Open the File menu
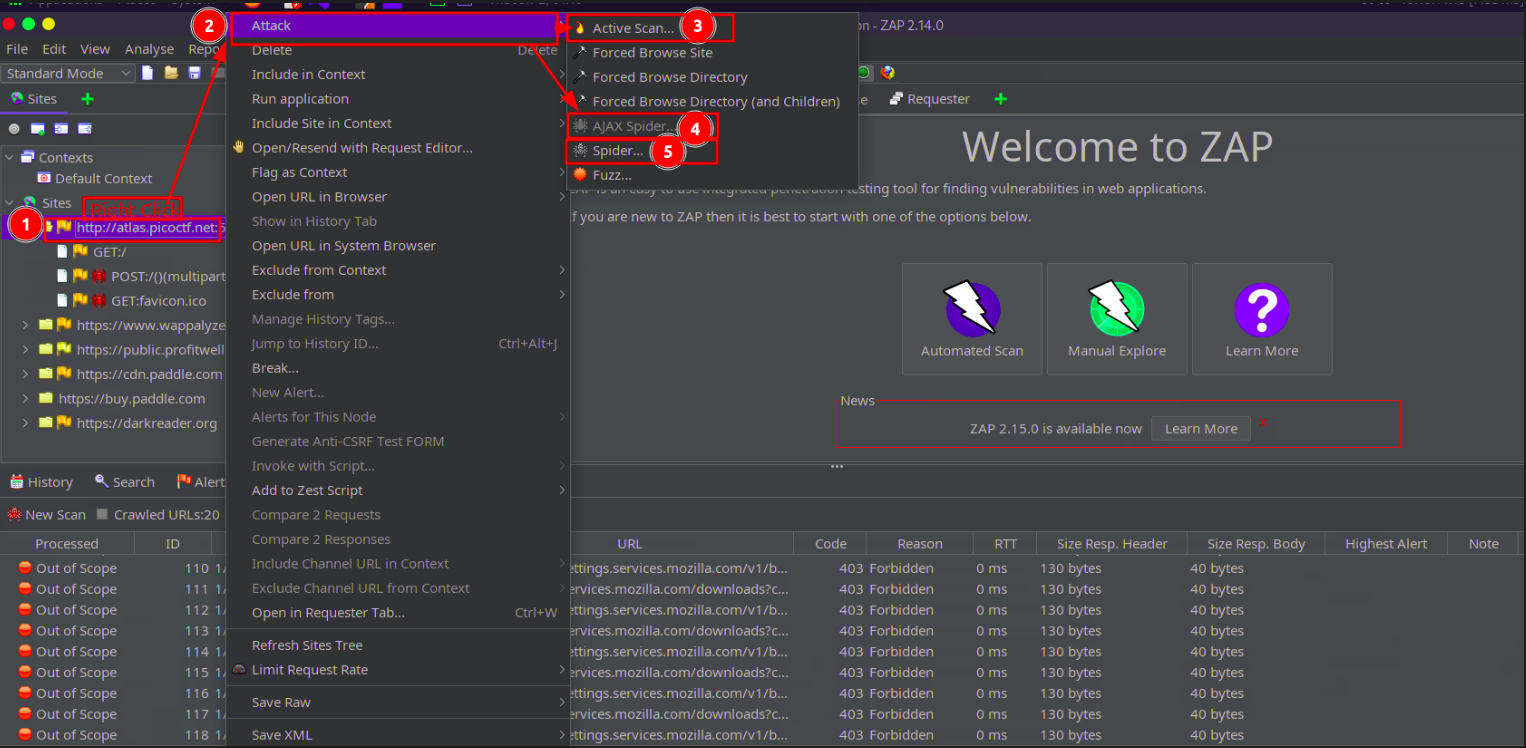The height and width of the screenshot is (748, 1526). pyautogui.click(x=17, y=49)
